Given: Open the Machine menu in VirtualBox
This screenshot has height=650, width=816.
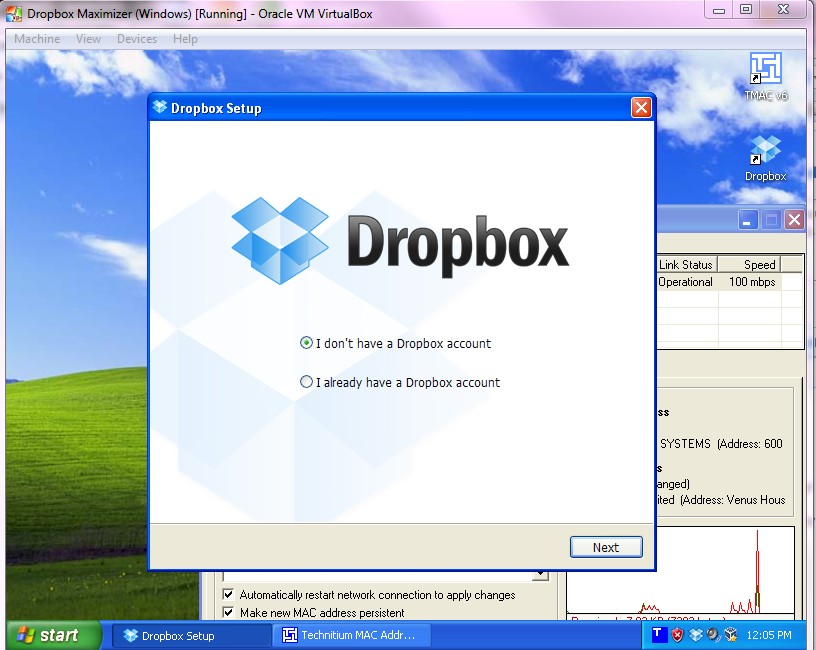Looking at the screenshot, I should tap(37, 38).
